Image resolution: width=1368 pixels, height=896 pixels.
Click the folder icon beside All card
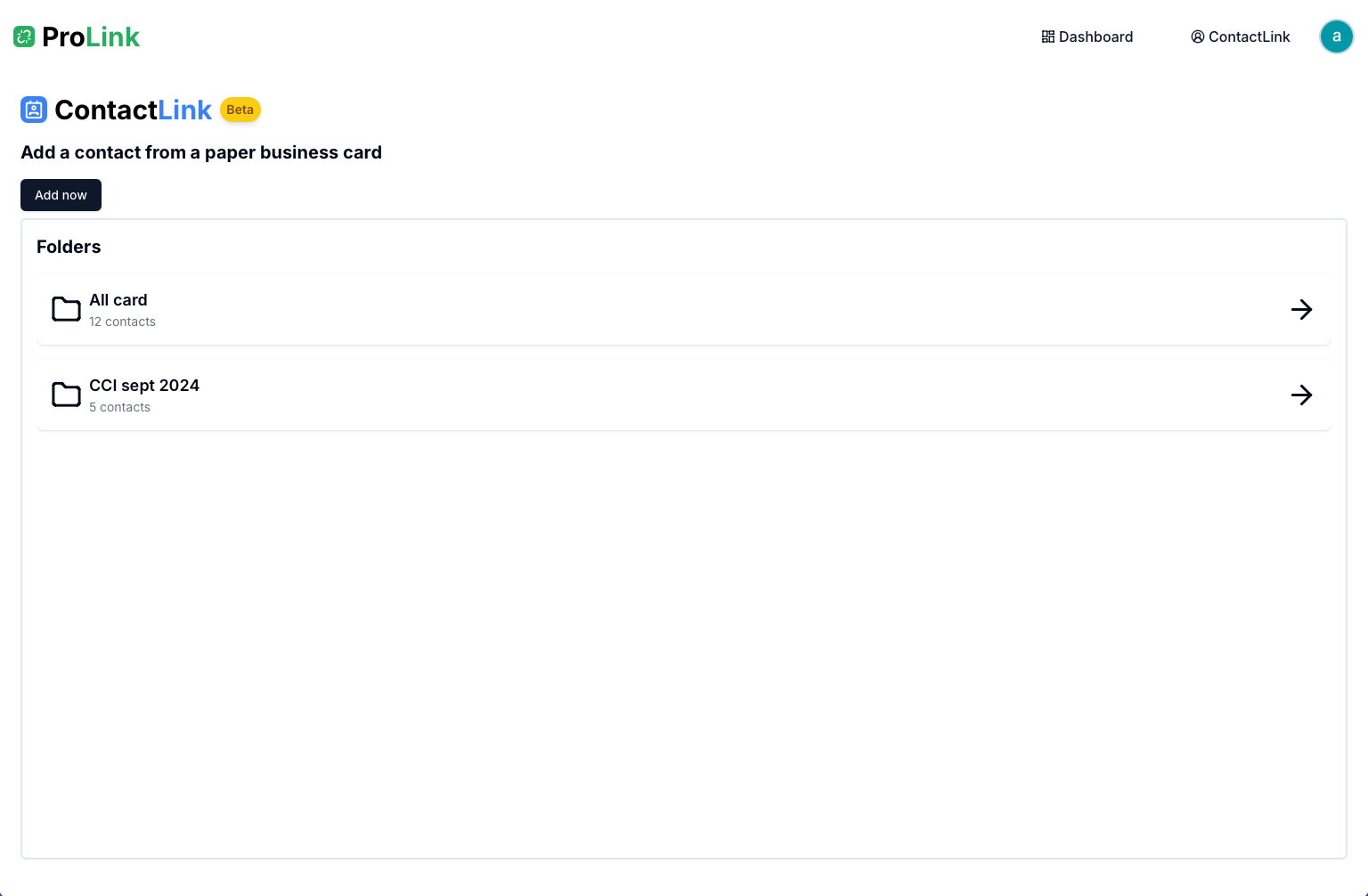tap(66, 309)
